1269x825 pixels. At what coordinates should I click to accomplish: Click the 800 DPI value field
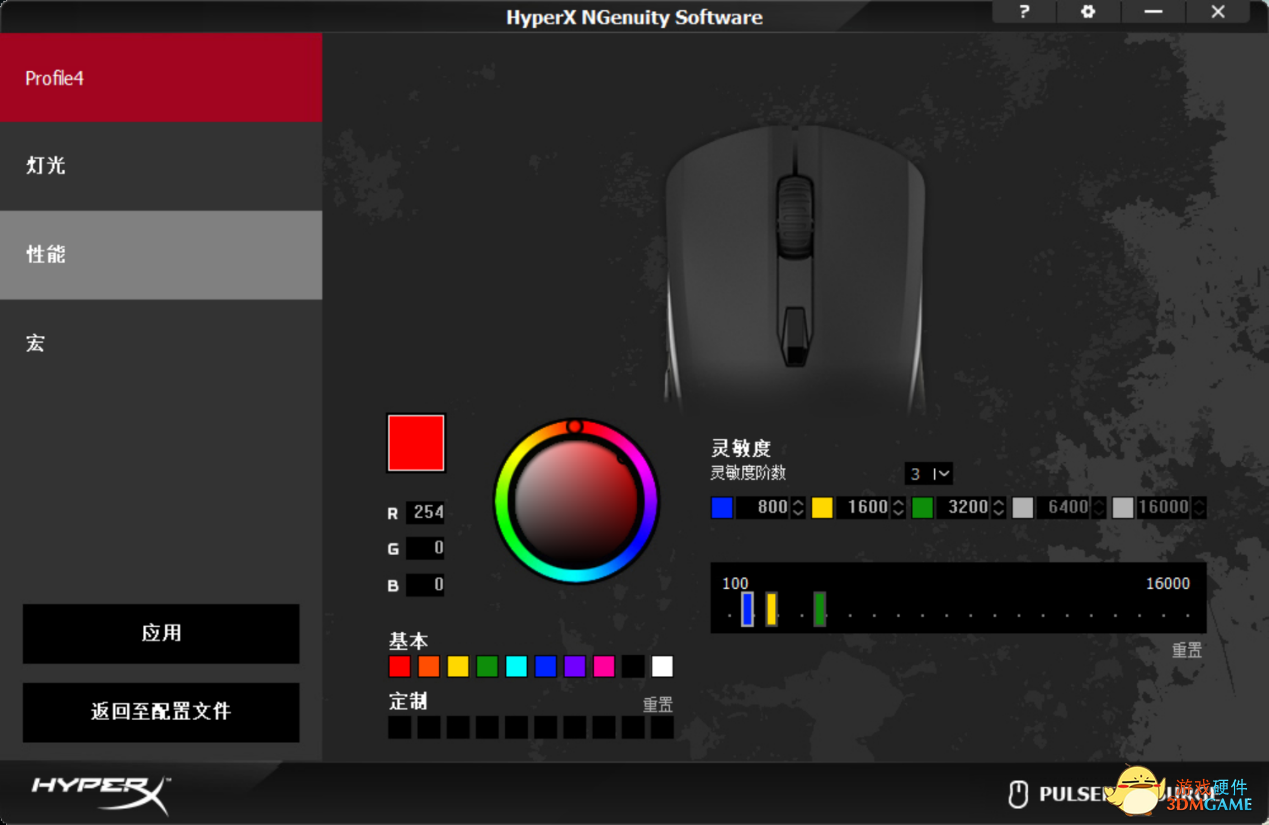click(763, 507)
